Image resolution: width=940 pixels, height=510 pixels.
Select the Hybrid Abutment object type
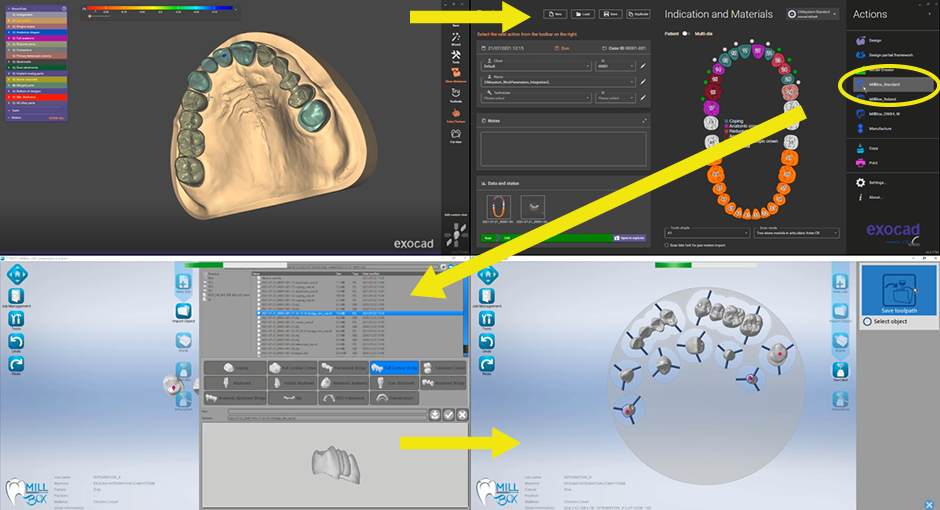click(x=293, y=383)
